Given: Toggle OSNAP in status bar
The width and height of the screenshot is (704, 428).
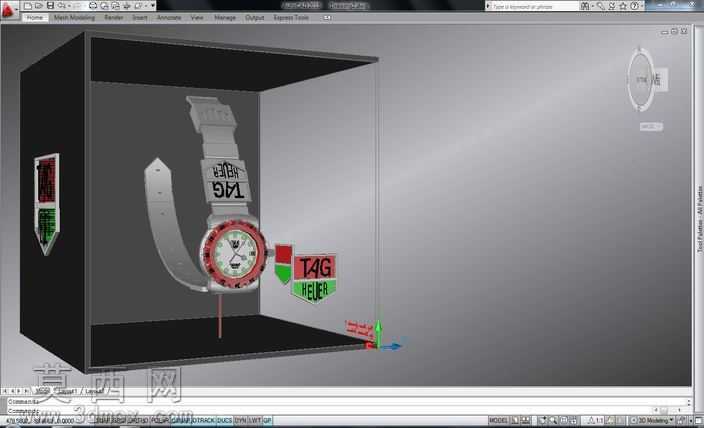Looking at the screenshot, I should pyautogui.click(x=181, y=421).
